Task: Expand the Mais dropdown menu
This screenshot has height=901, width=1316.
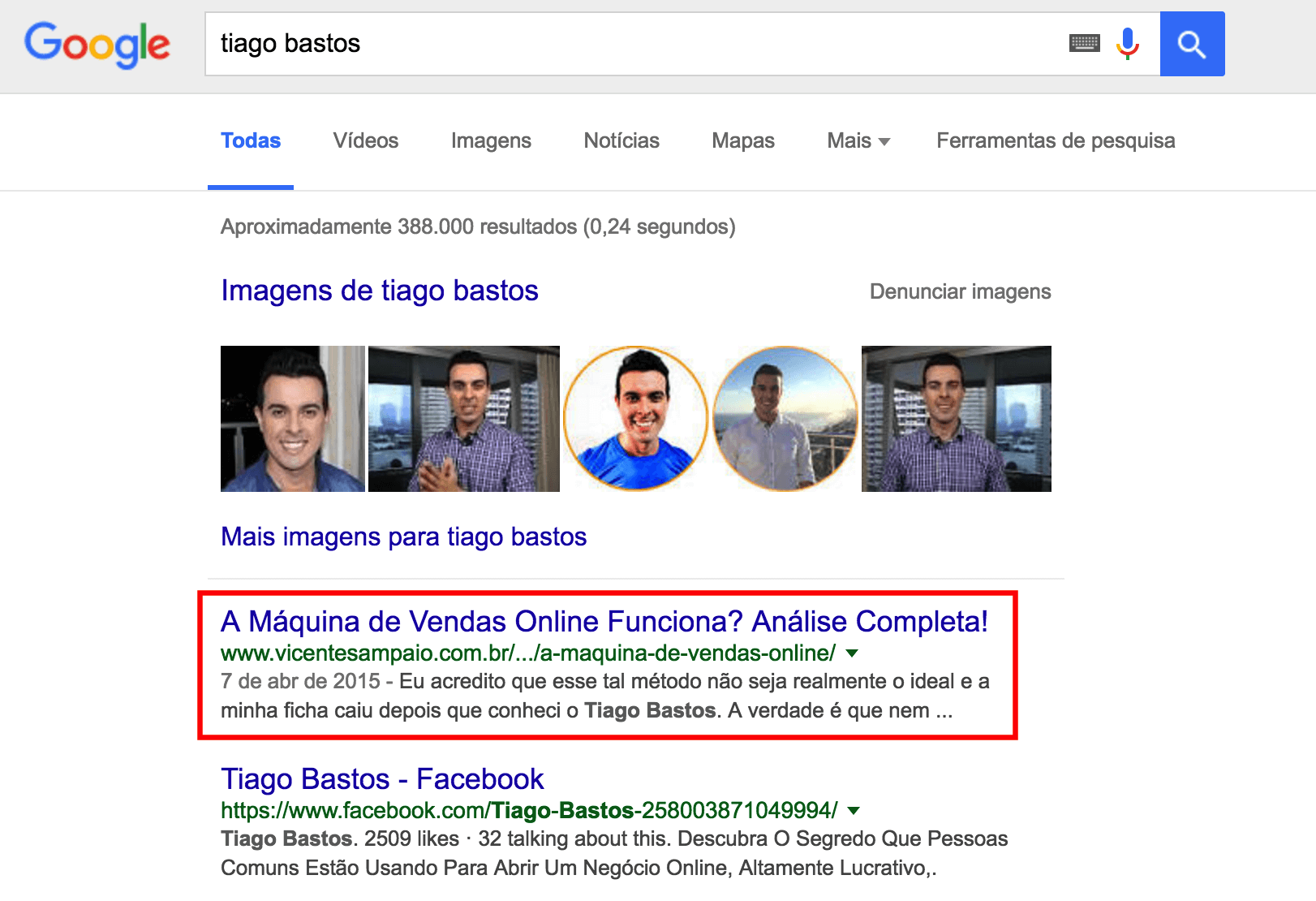Action: click(x=858, y=141)
